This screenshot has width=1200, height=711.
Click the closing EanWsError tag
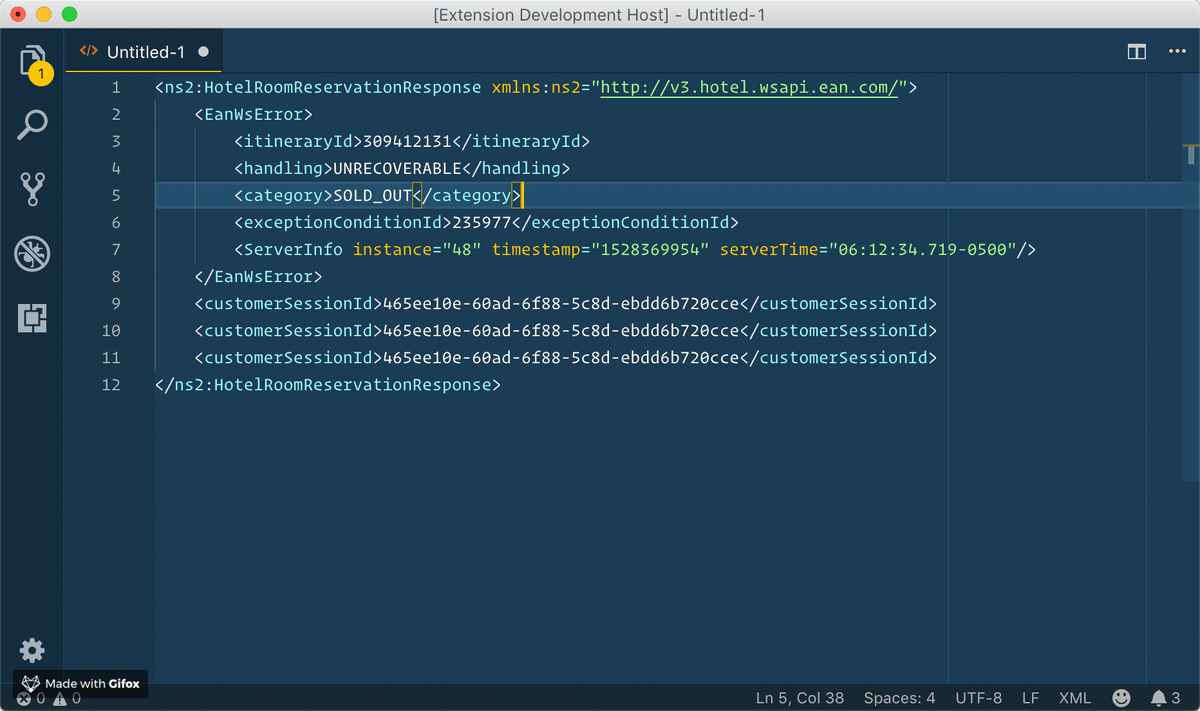click(259, 277)
